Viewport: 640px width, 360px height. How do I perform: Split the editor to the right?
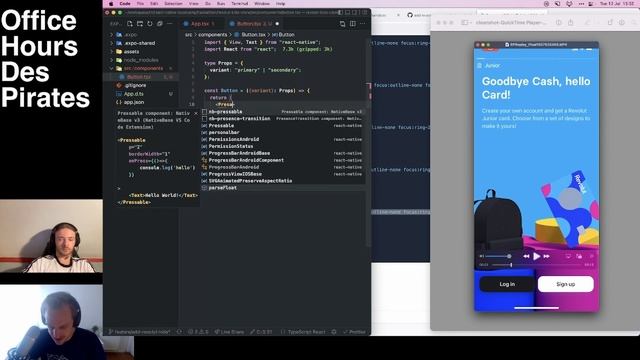tap(353, 24)
